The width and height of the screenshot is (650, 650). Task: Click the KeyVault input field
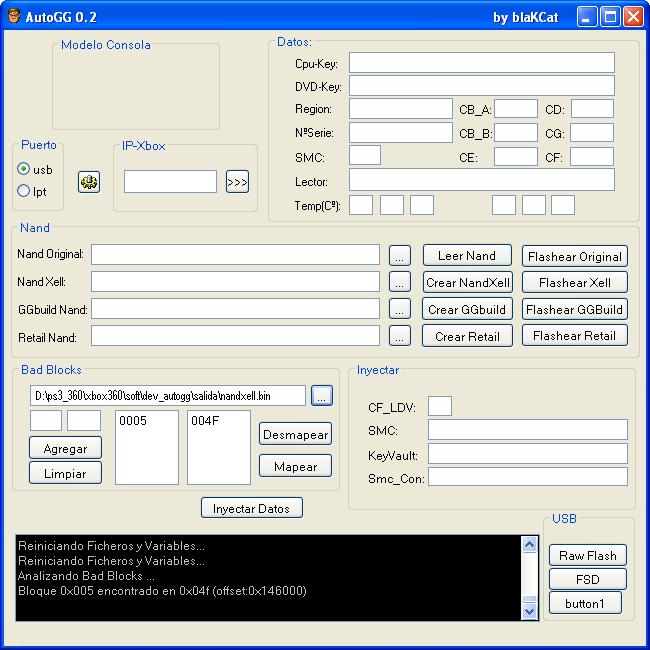527,454
